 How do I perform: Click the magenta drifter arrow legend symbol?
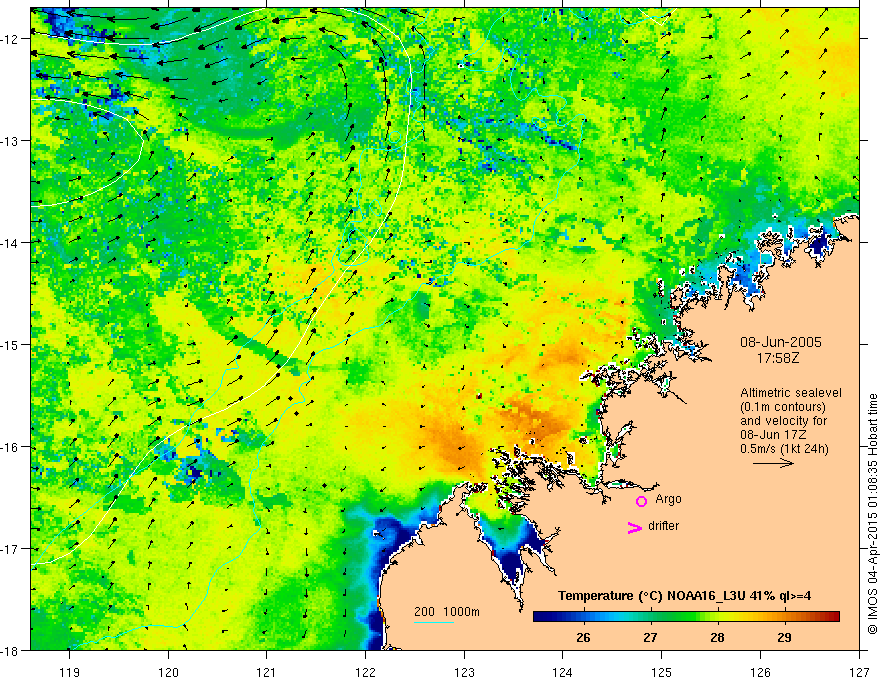click(x=634, y=528)
